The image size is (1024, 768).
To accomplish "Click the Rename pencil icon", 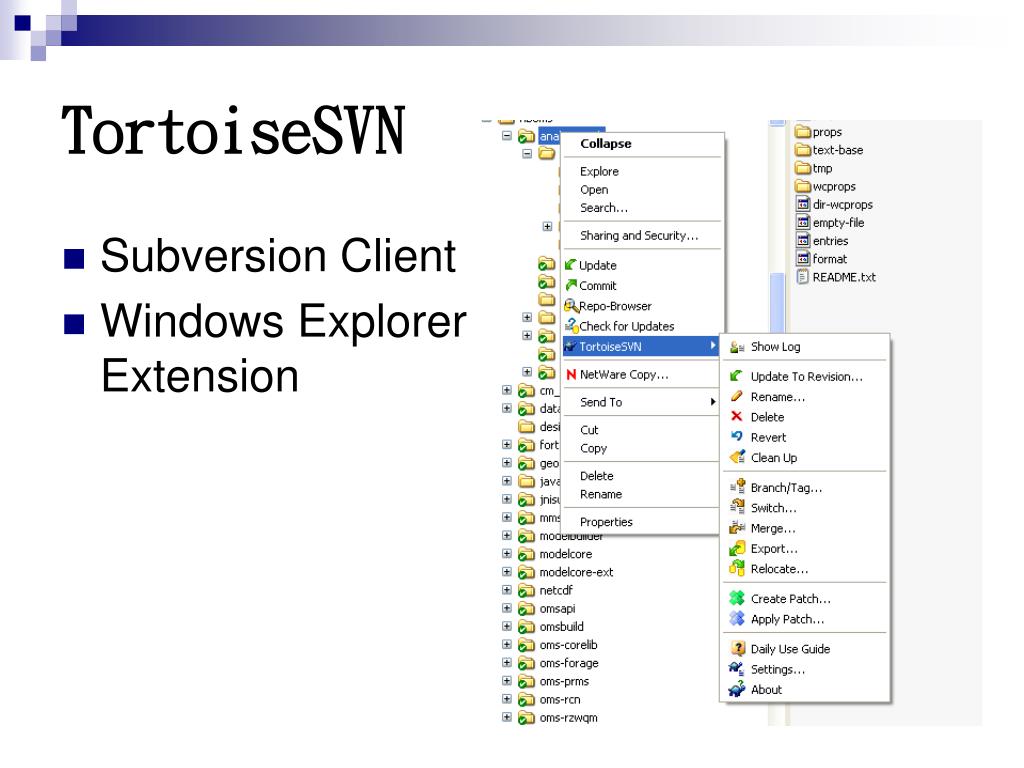I will 737,396.
